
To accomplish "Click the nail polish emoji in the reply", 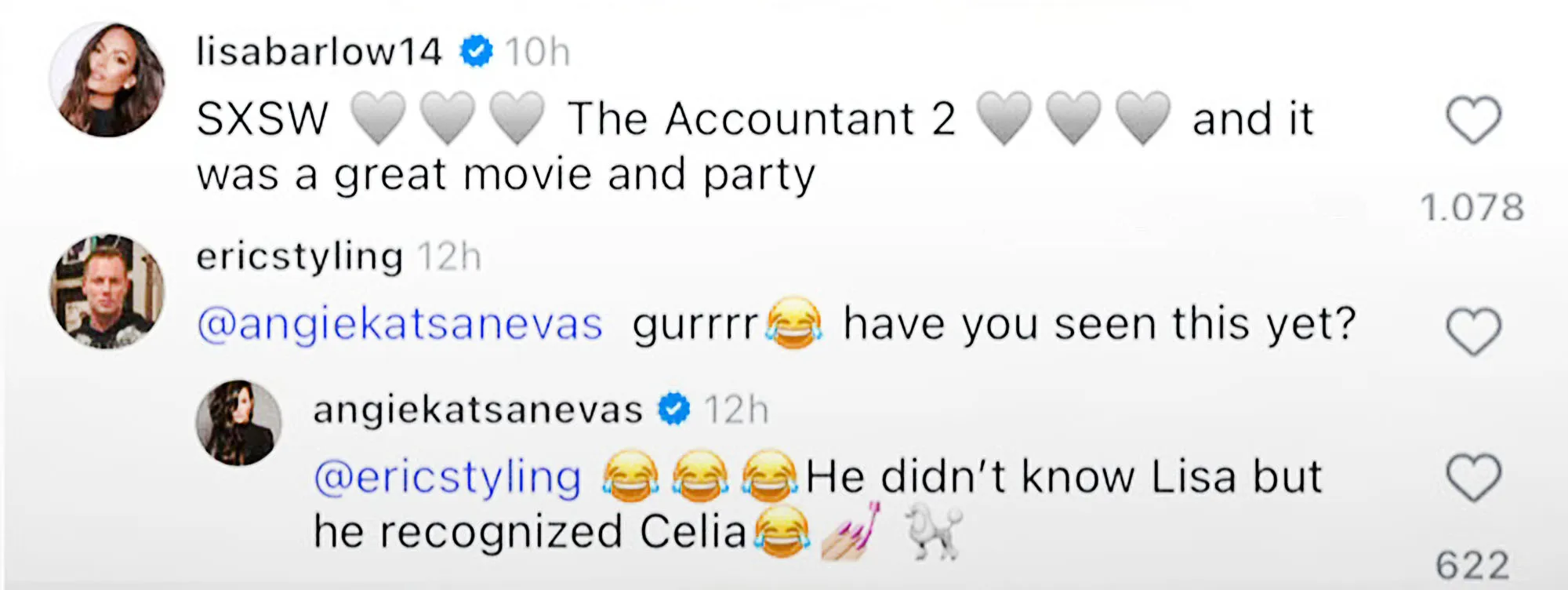I will [851, 532].
